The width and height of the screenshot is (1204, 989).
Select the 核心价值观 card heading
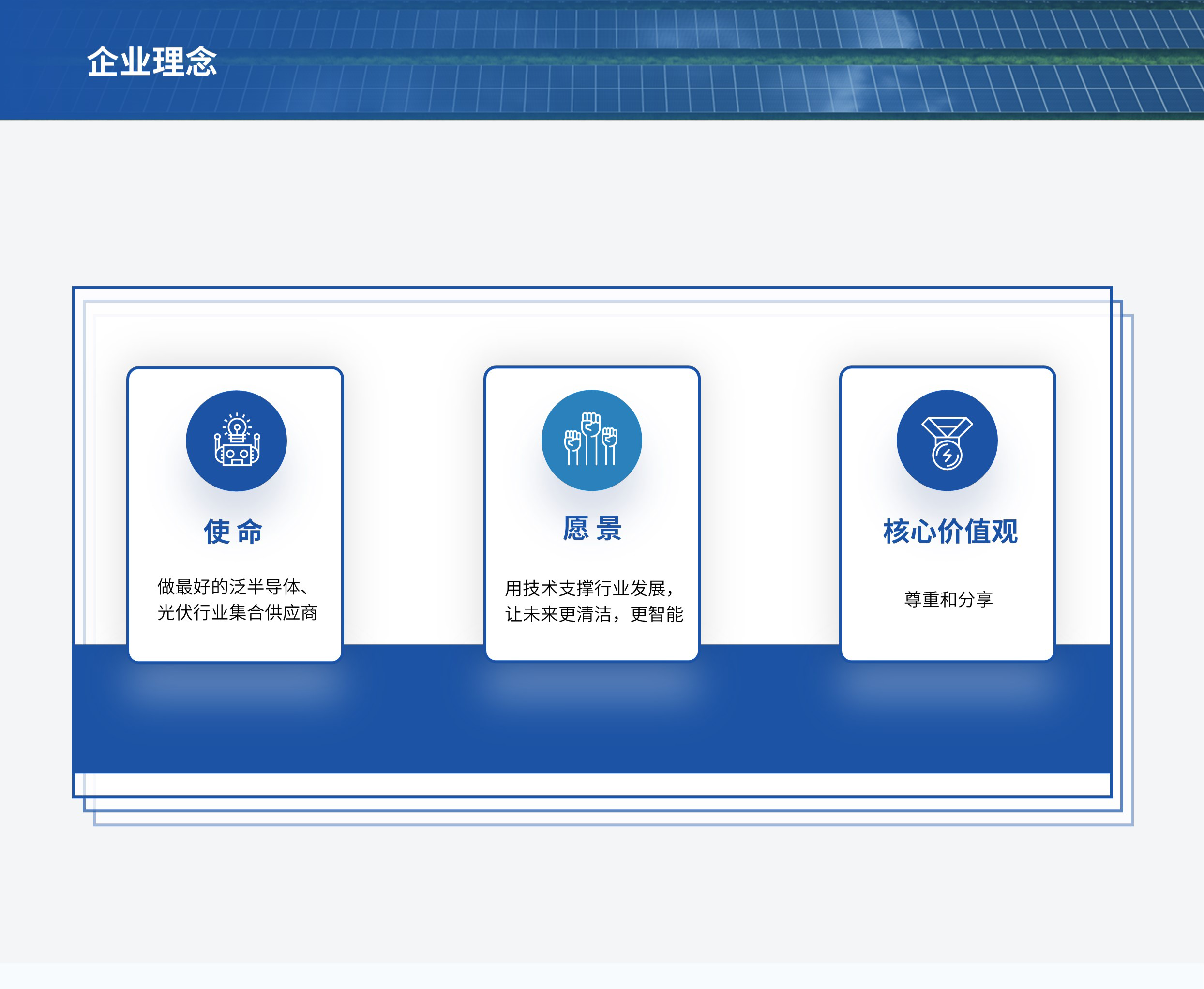tap(950, 532)
